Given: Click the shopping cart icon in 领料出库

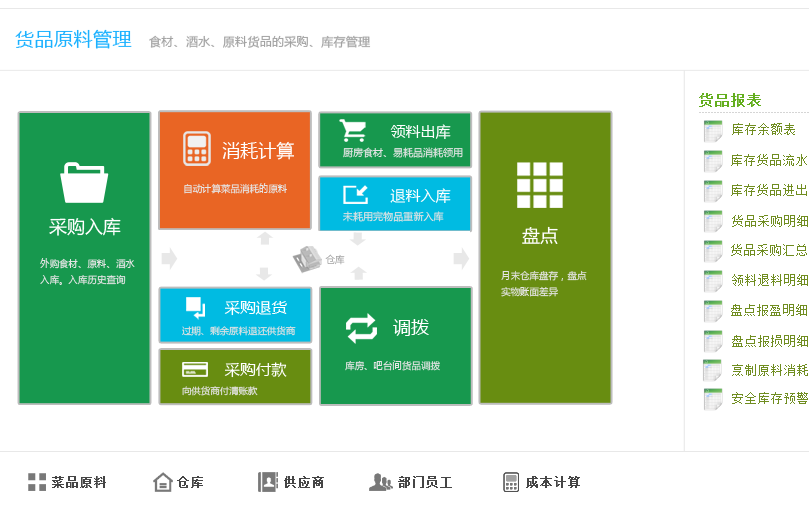Looking at the screenshot, I should (x=353, y=131).
